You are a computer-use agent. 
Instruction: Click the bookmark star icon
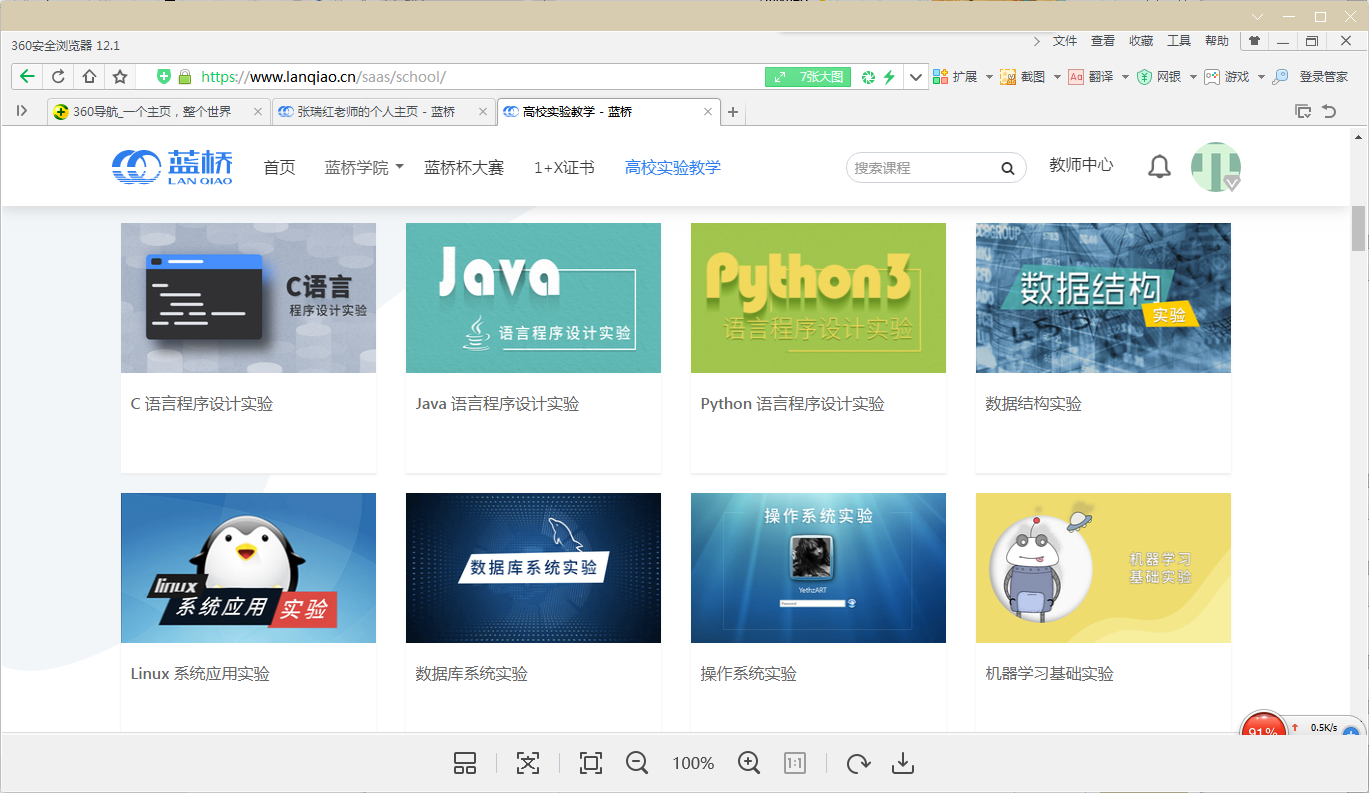120,77
